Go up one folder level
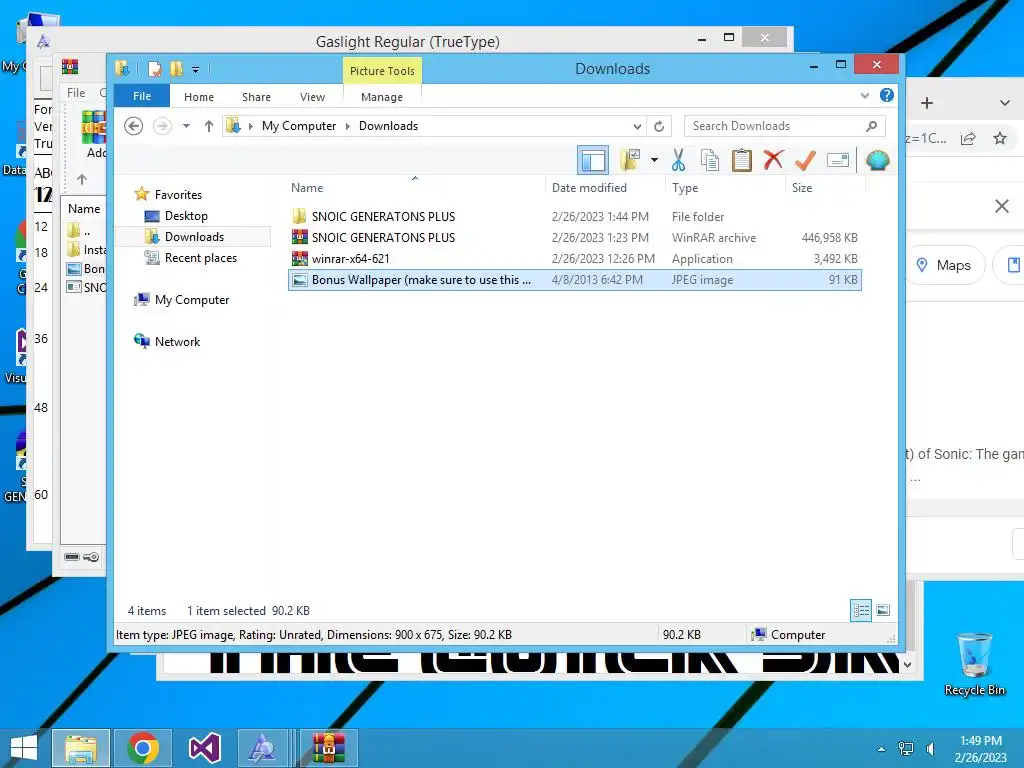This screenshot has height=768, width=1024. 208,126
